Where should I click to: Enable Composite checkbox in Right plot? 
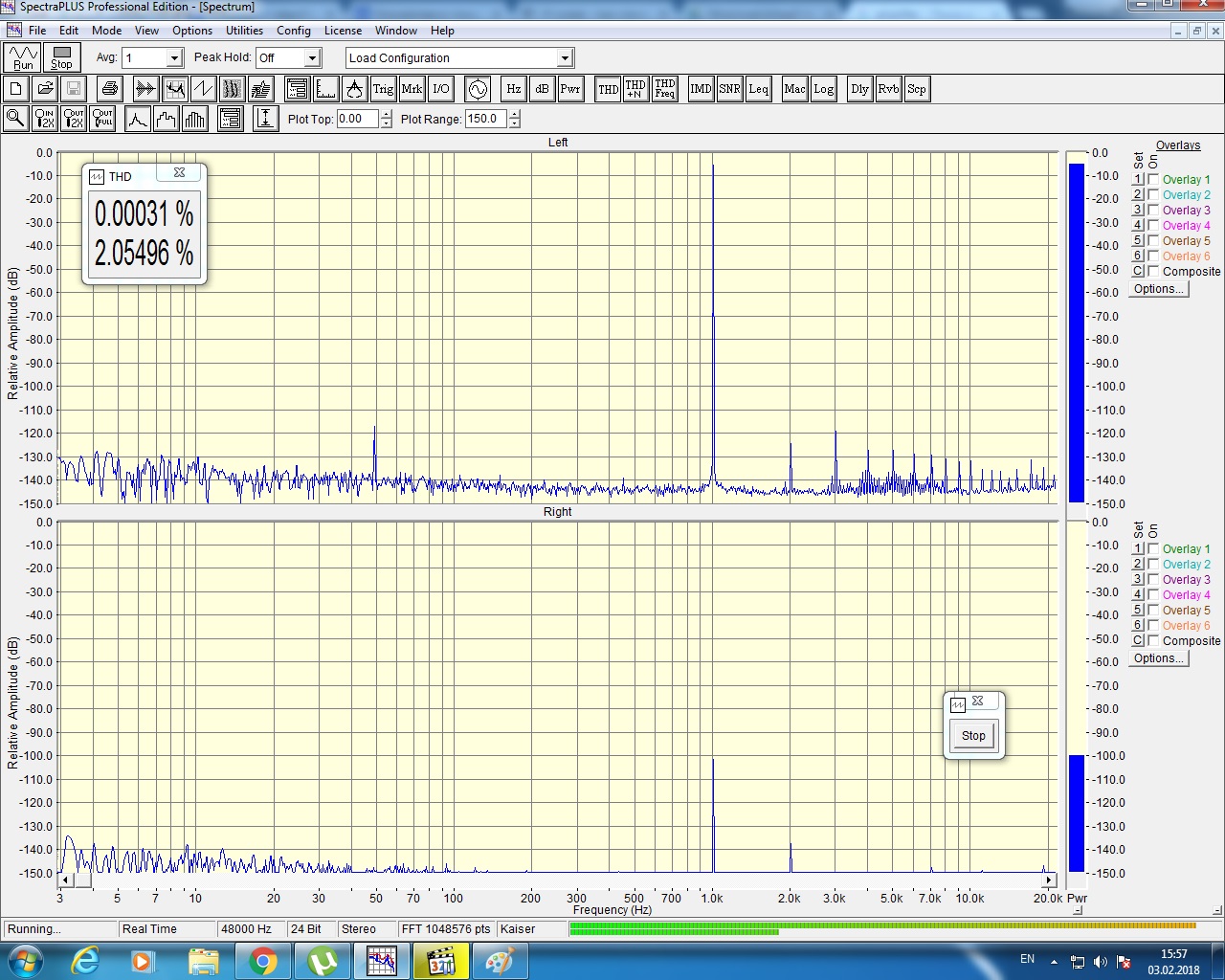click(x=1153, y=640)
